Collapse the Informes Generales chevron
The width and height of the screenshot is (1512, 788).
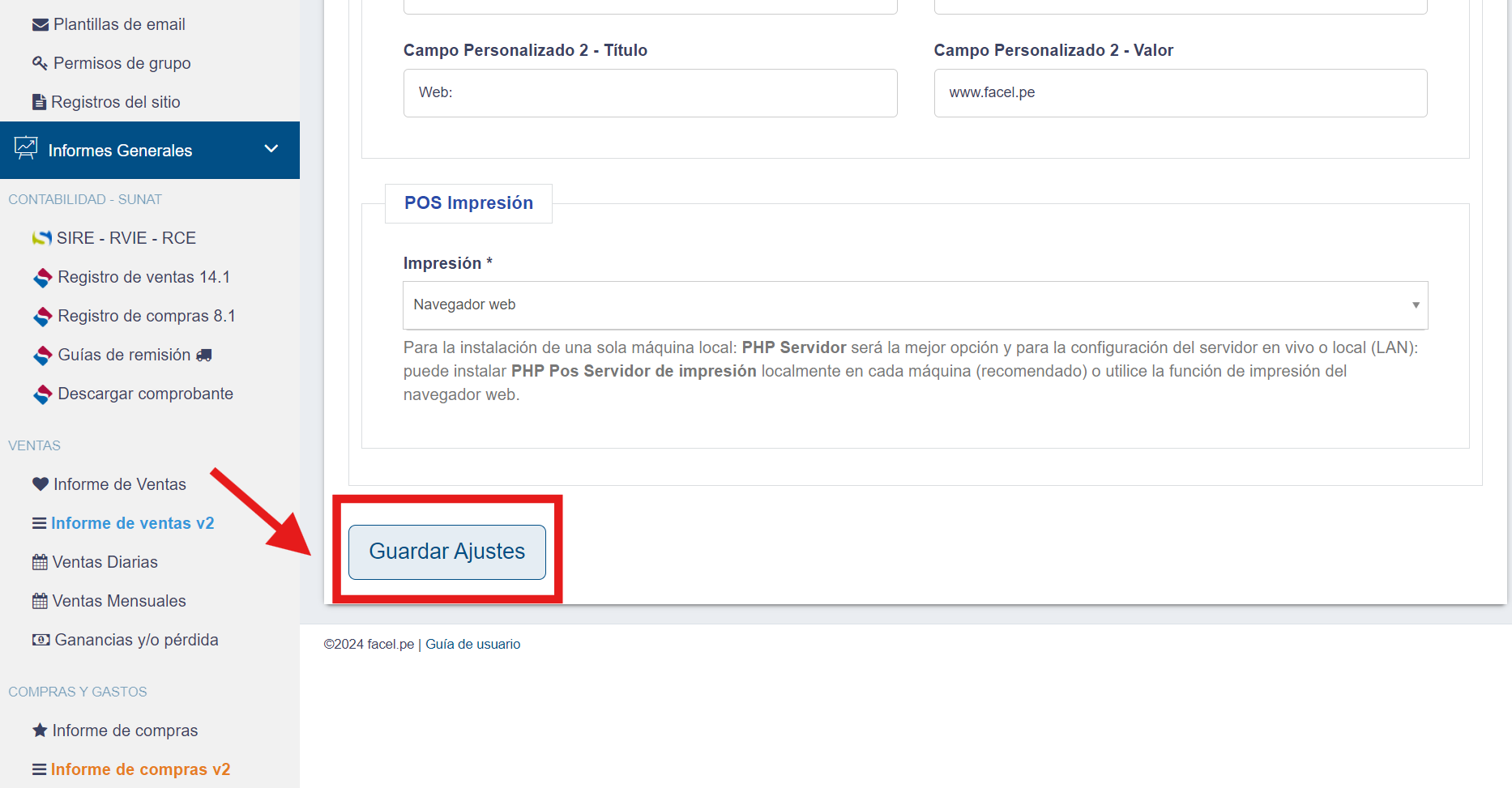pyautogui.click(x=271, y=149)
